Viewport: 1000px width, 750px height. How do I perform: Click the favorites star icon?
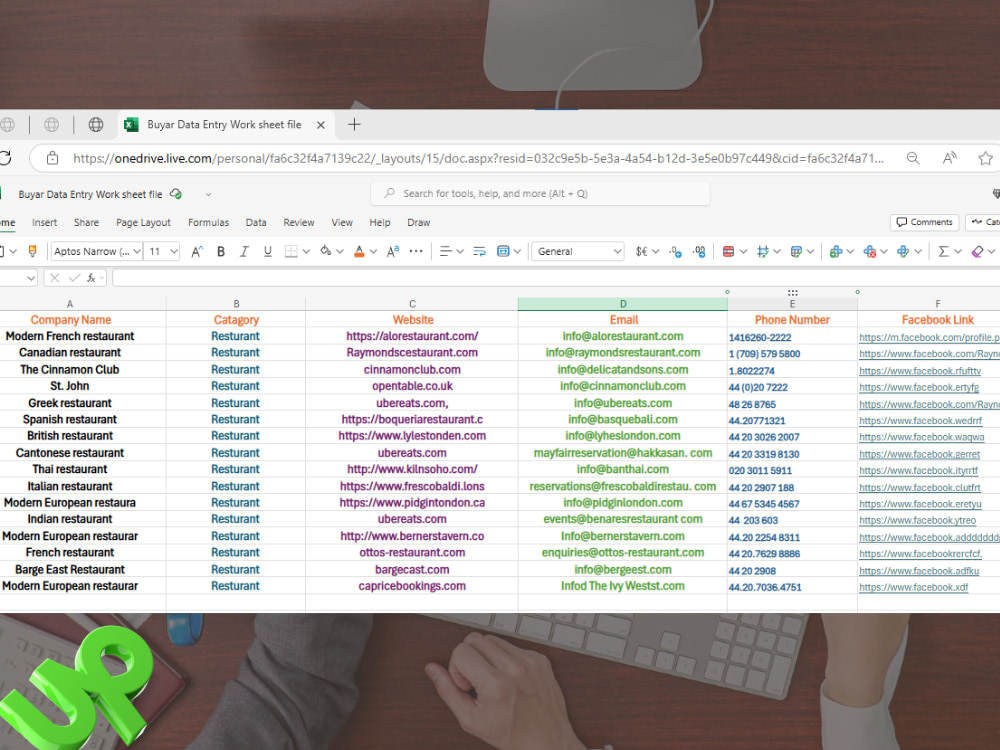(x=985, y=158)
